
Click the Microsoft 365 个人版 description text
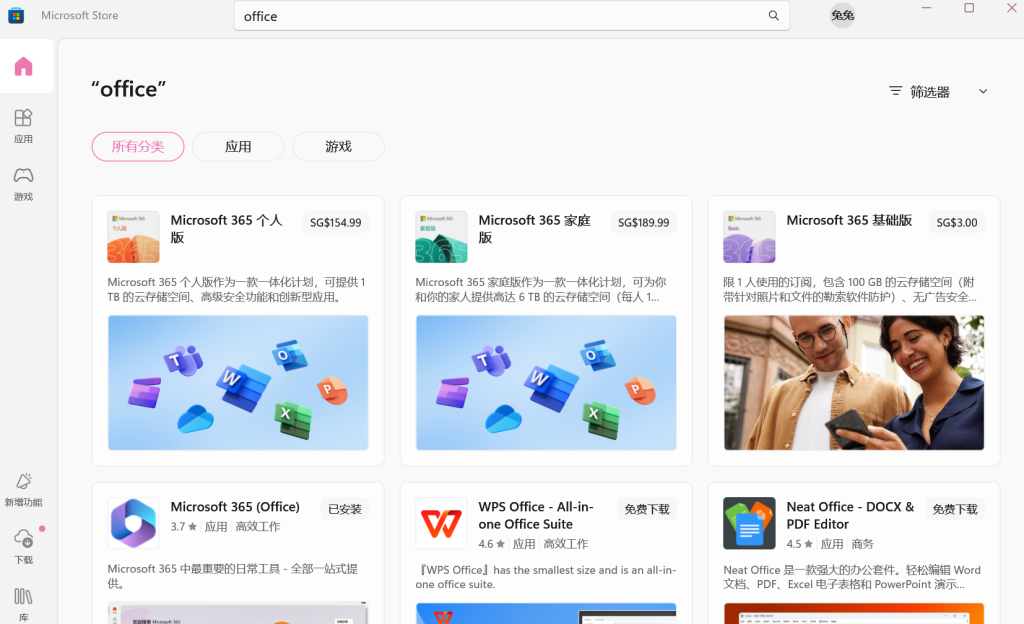pos(236,289)
